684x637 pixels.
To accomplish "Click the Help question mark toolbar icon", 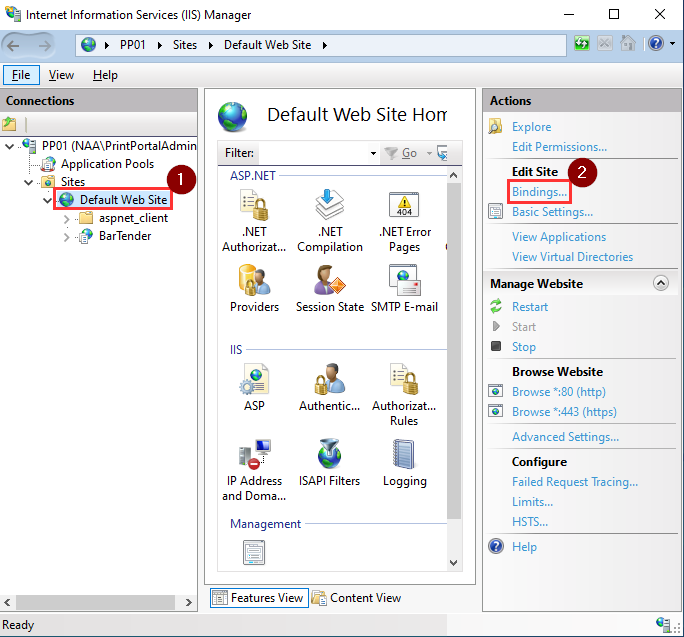I will 656,44.
